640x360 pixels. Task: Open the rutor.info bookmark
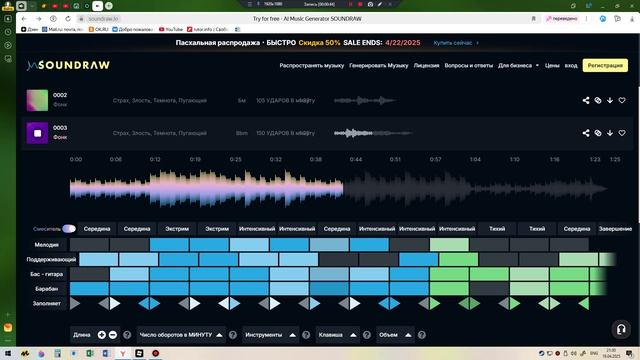207,29
